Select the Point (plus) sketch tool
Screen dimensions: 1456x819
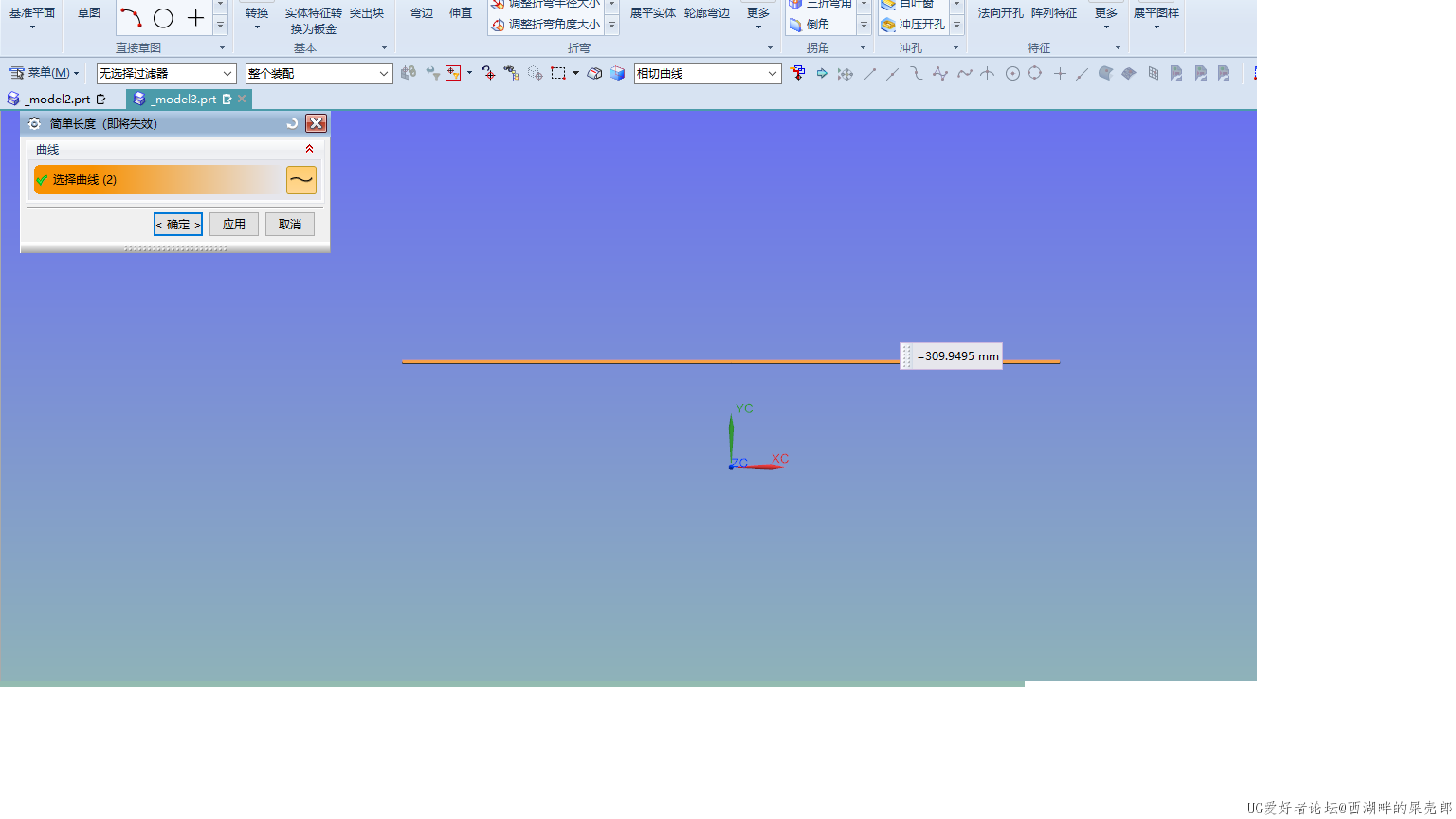(x=195, y=18)
